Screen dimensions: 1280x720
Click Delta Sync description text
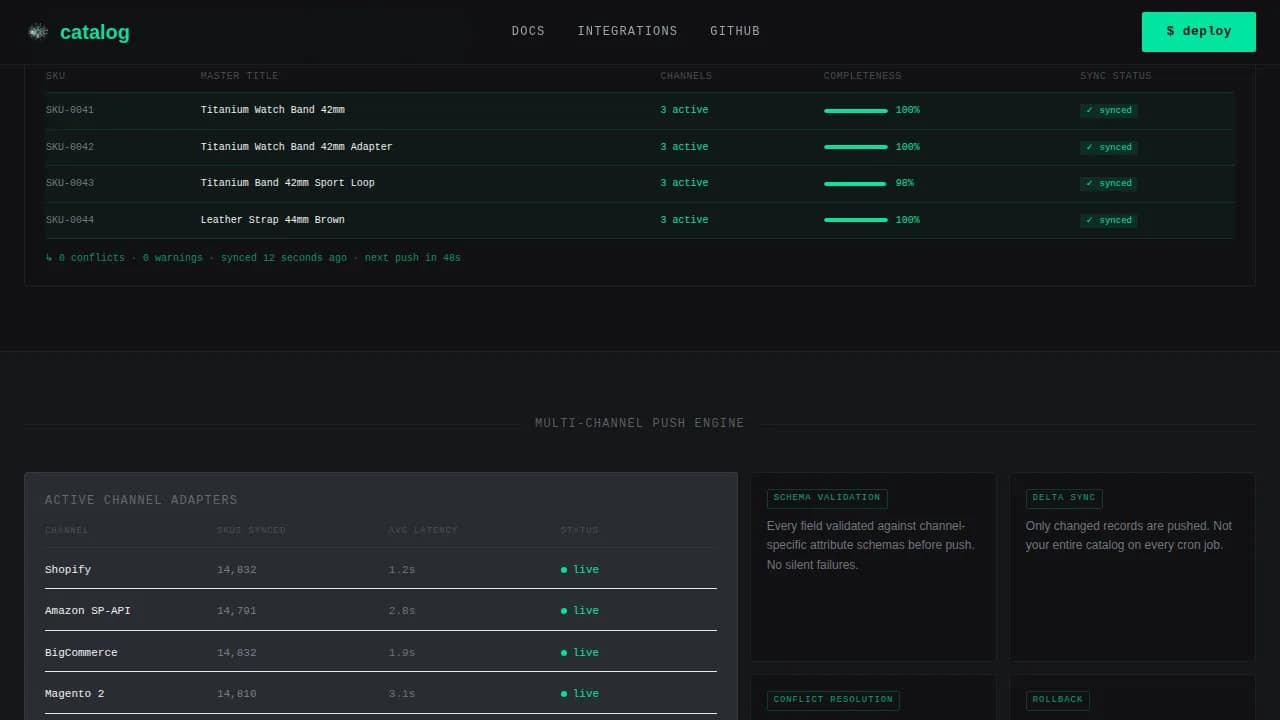coord(1129,535)
